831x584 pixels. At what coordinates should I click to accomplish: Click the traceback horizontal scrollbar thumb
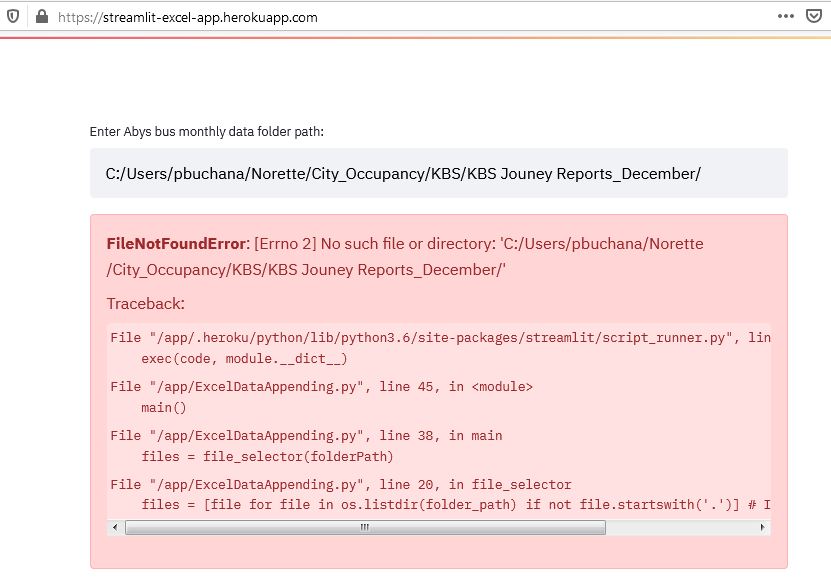pyautogui.click(x=364, y=527)
